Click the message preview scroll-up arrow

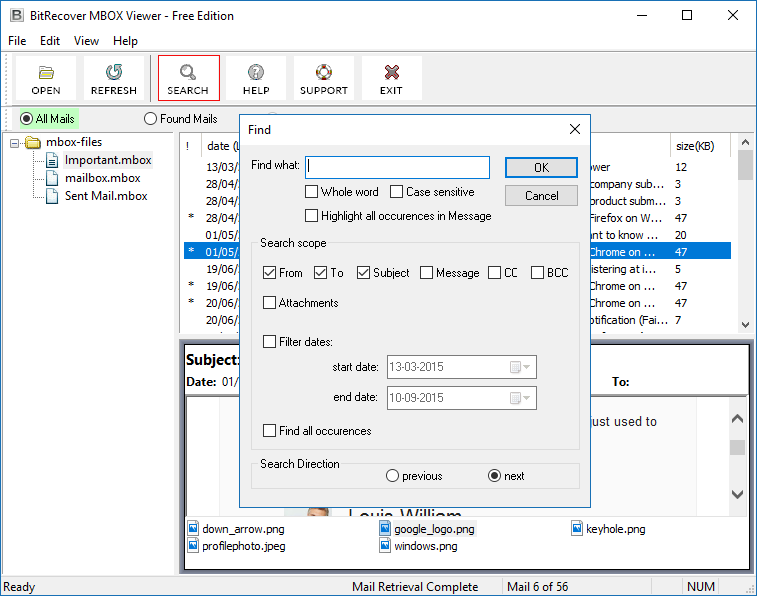click(x=737, y=418)
